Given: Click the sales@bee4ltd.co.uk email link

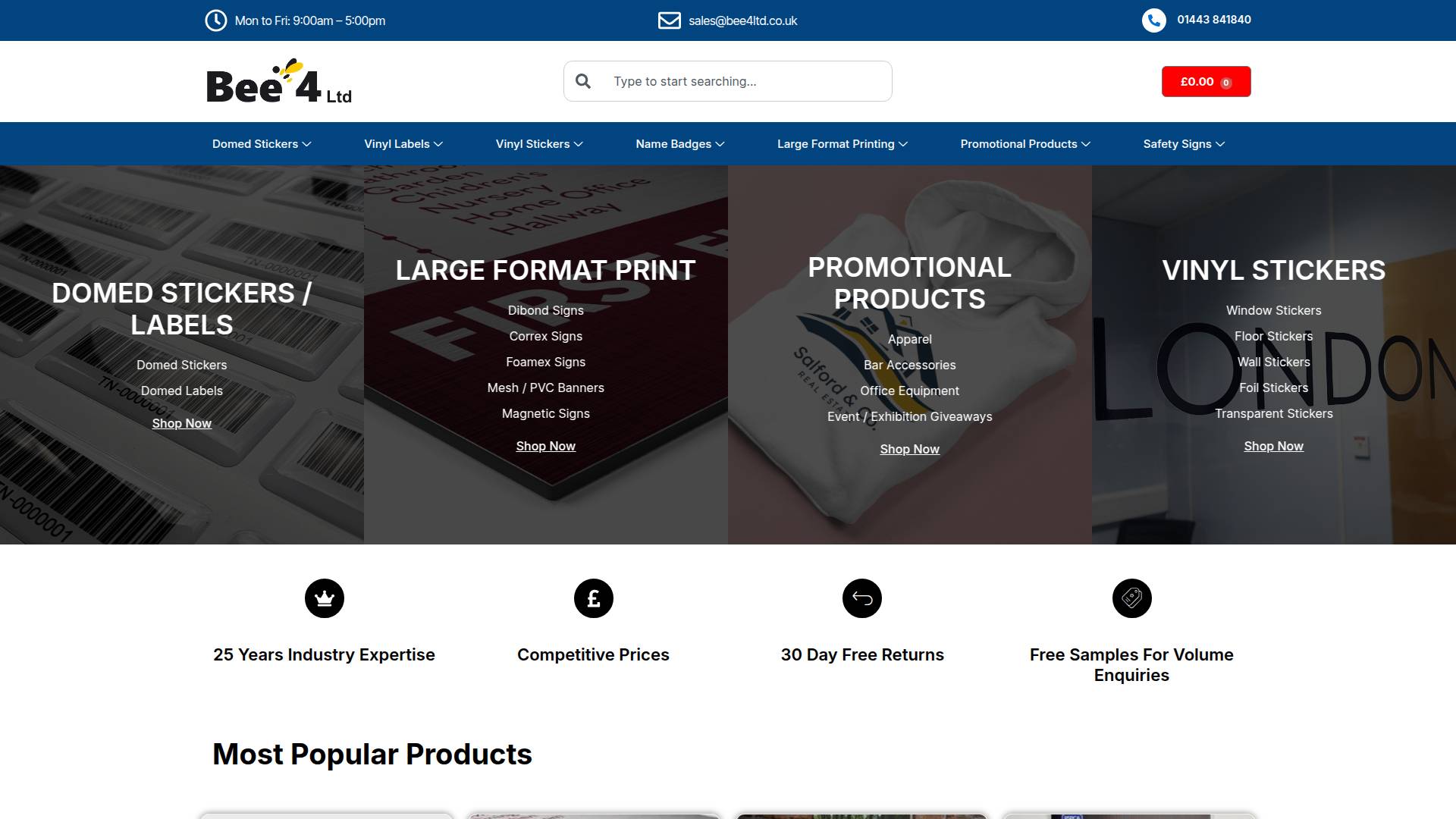Looking at the screenshot, I should (x=742, y=21).
